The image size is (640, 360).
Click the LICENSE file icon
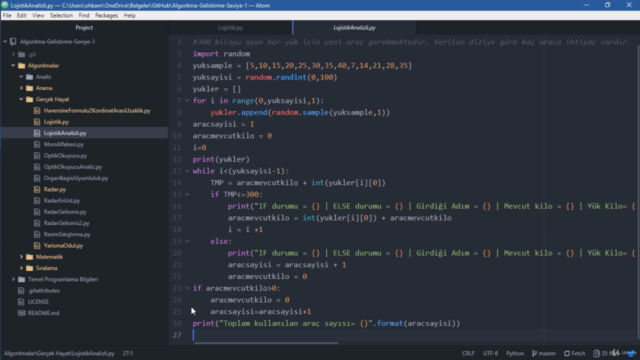21,302
